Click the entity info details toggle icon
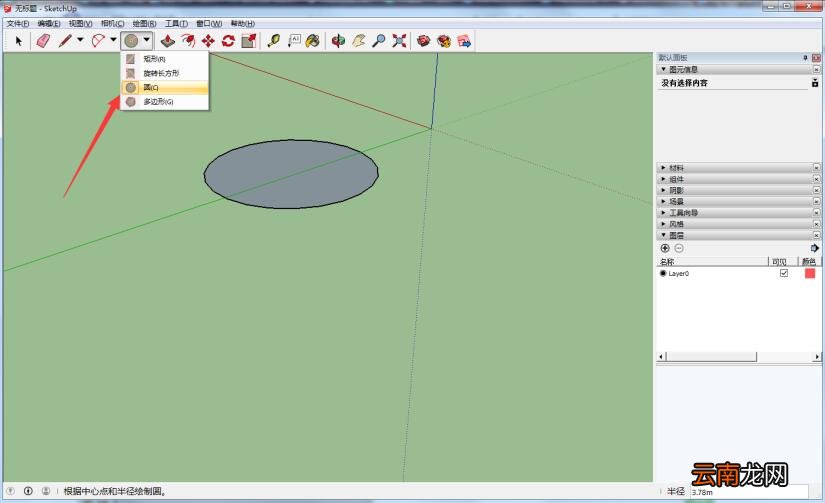 click(815, 83)
